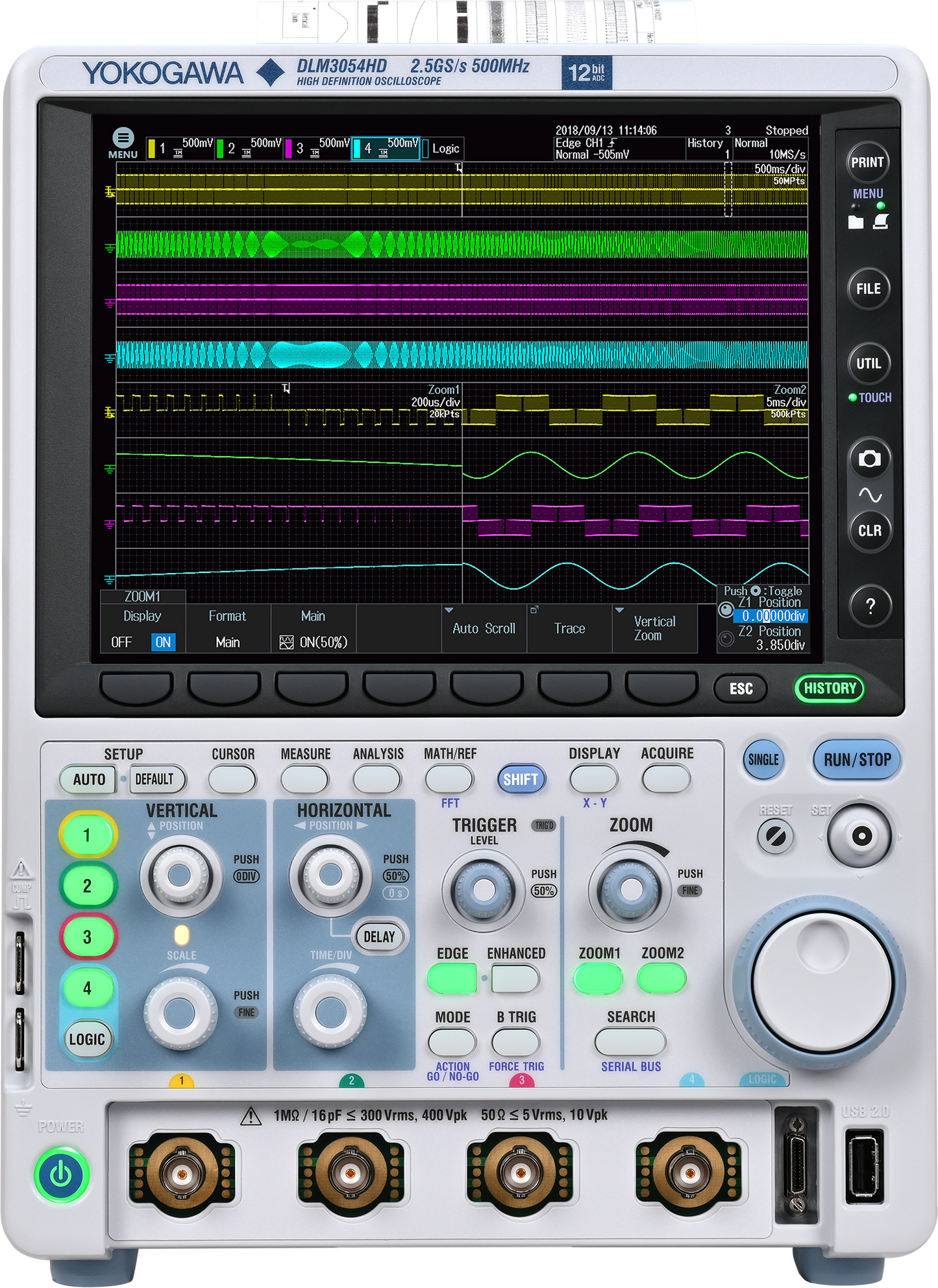
Task: Open the Logic channel header
Action: (442, 149)
